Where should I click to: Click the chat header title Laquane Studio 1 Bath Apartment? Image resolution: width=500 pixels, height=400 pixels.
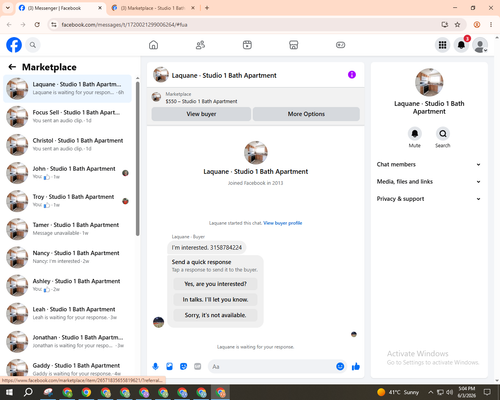[x=224, y=76]
